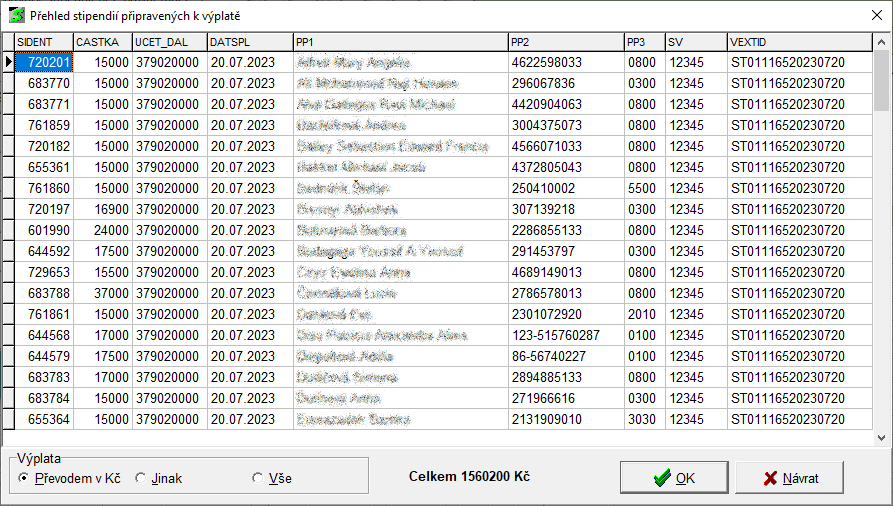Click the DATSPL column header
The width and height of the screenshot is (893, 506).
click(x=249, y=42)
